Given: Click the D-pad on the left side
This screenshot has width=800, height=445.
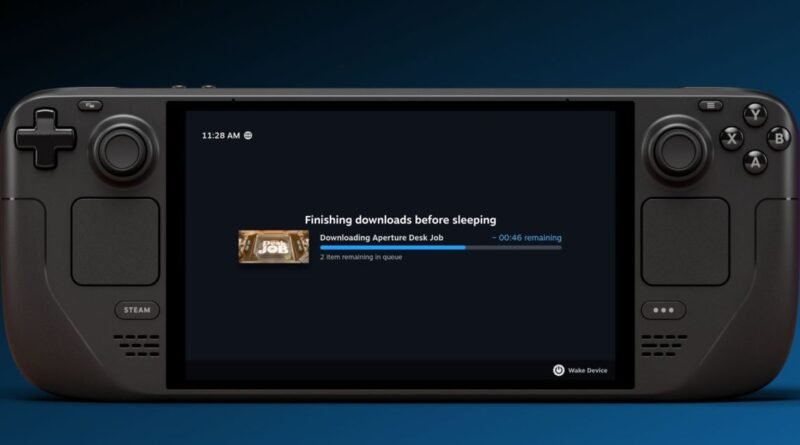Looking at the screenshot, I should coord(45,138).
